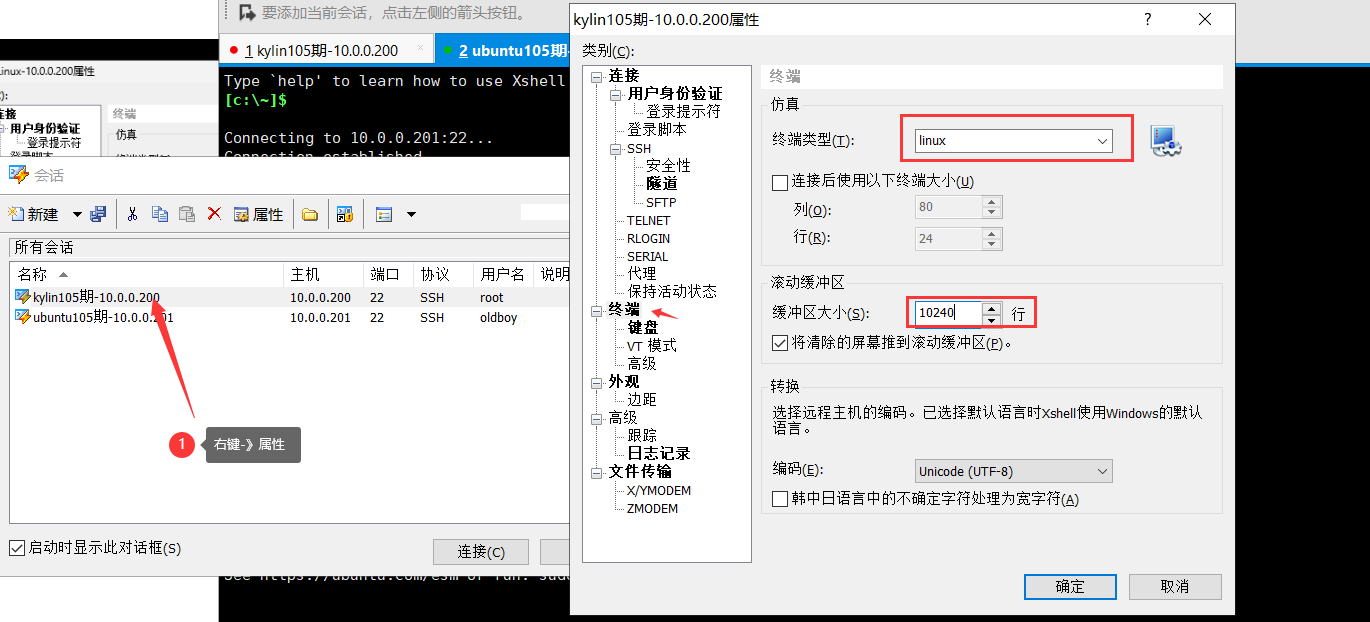Click the red X delete session icon

pos(214,214)
